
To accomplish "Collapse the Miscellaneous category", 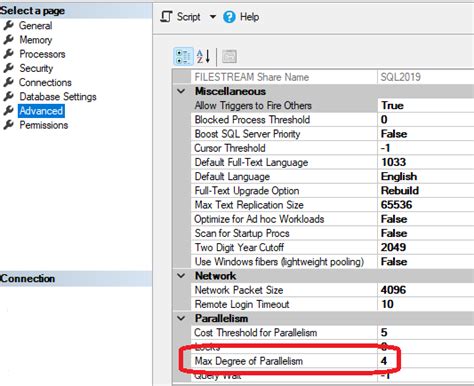I will [181, 91].
